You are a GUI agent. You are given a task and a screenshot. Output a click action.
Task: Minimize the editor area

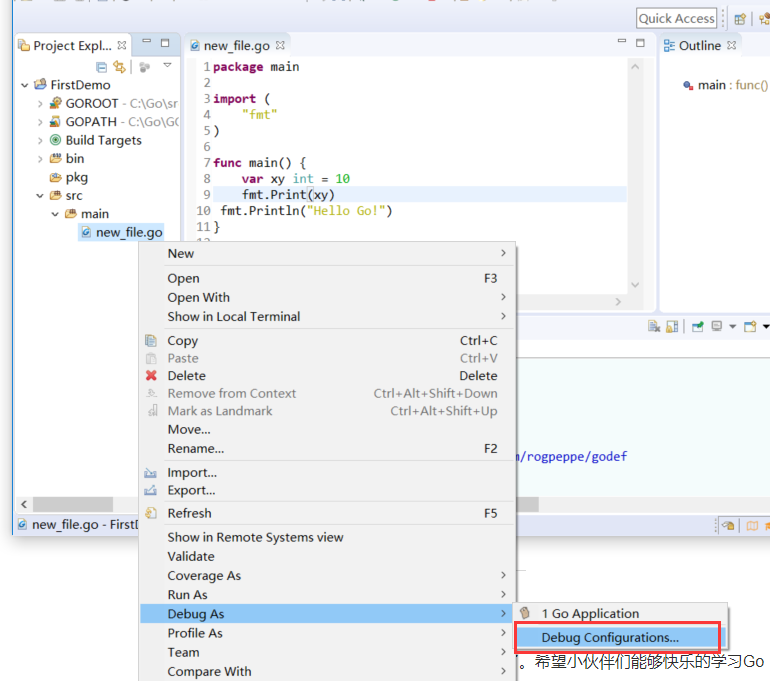click(622, 41)
